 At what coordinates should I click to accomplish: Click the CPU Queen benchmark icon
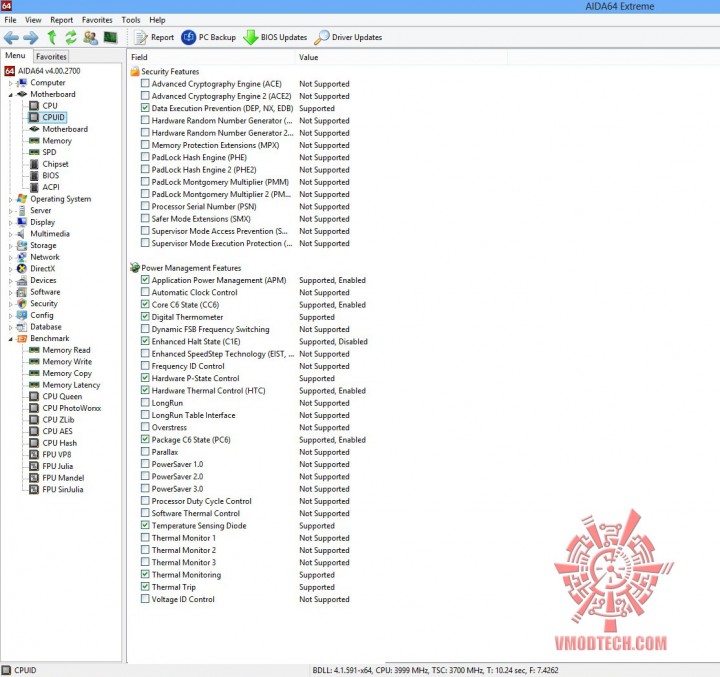[34, 396]
